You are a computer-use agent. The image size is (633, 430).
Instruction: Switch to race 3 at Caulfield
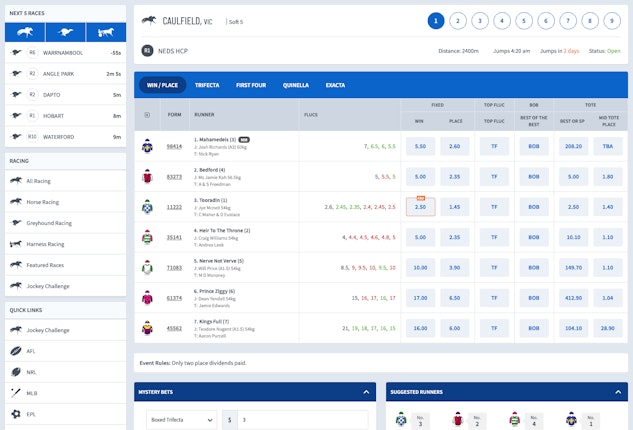point(480,21)
